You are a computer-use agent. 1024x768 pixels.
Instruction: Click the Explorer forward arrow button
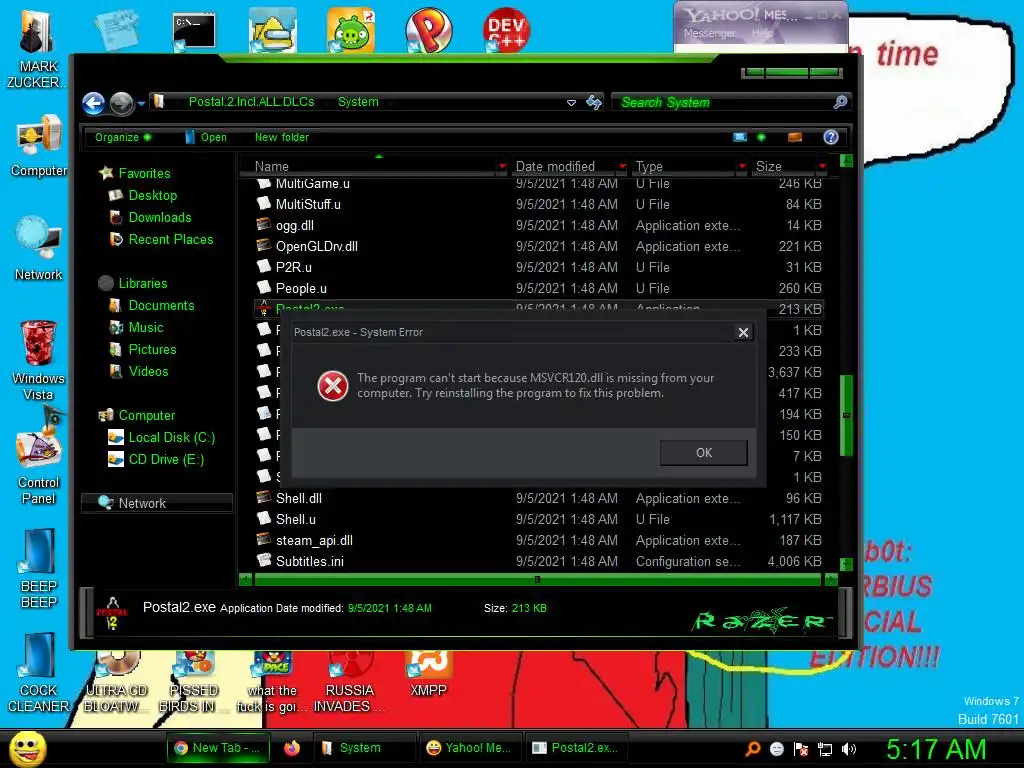(x=121, y=103)
